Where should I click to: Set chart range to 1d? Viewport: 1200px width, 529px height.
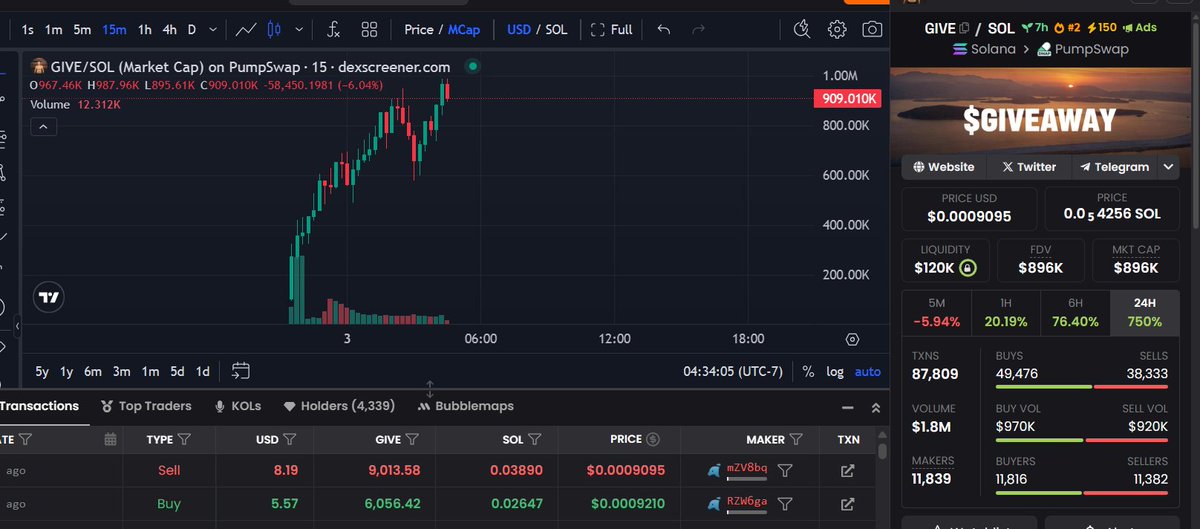pyautogui.click(x=203, y=371)
